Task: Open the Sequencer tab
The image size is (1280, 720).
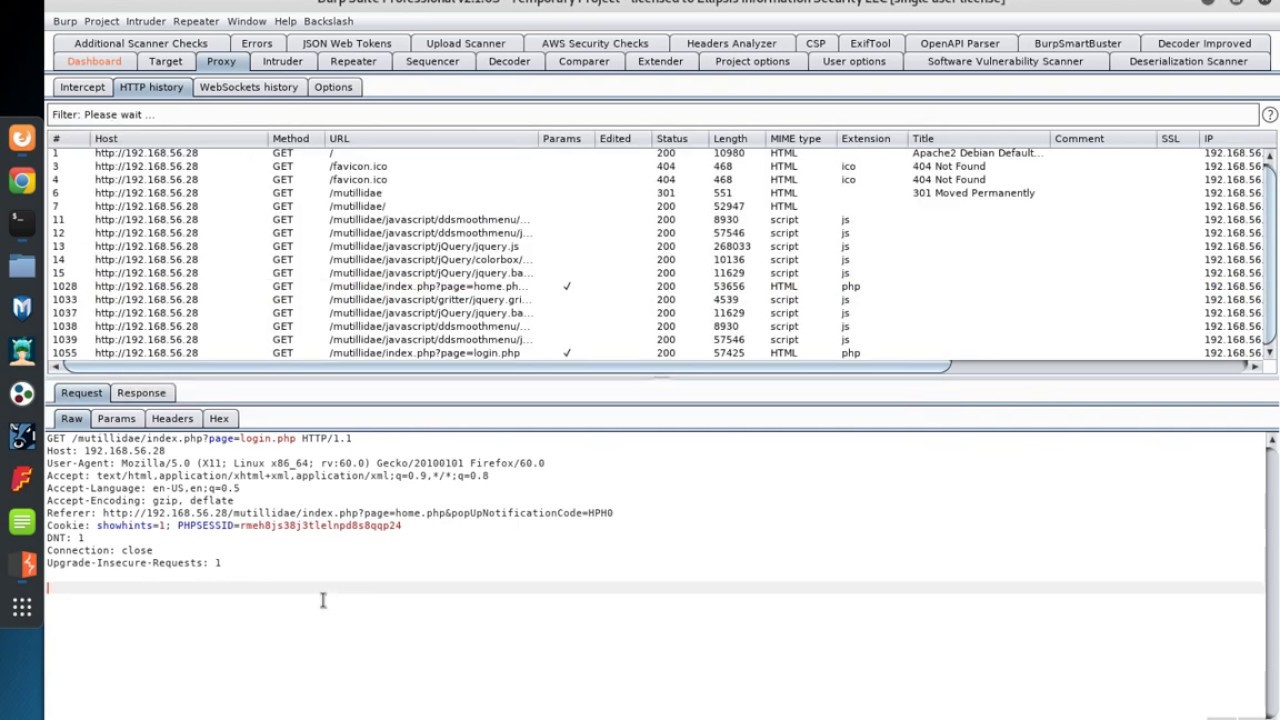Action: point(432,62)
